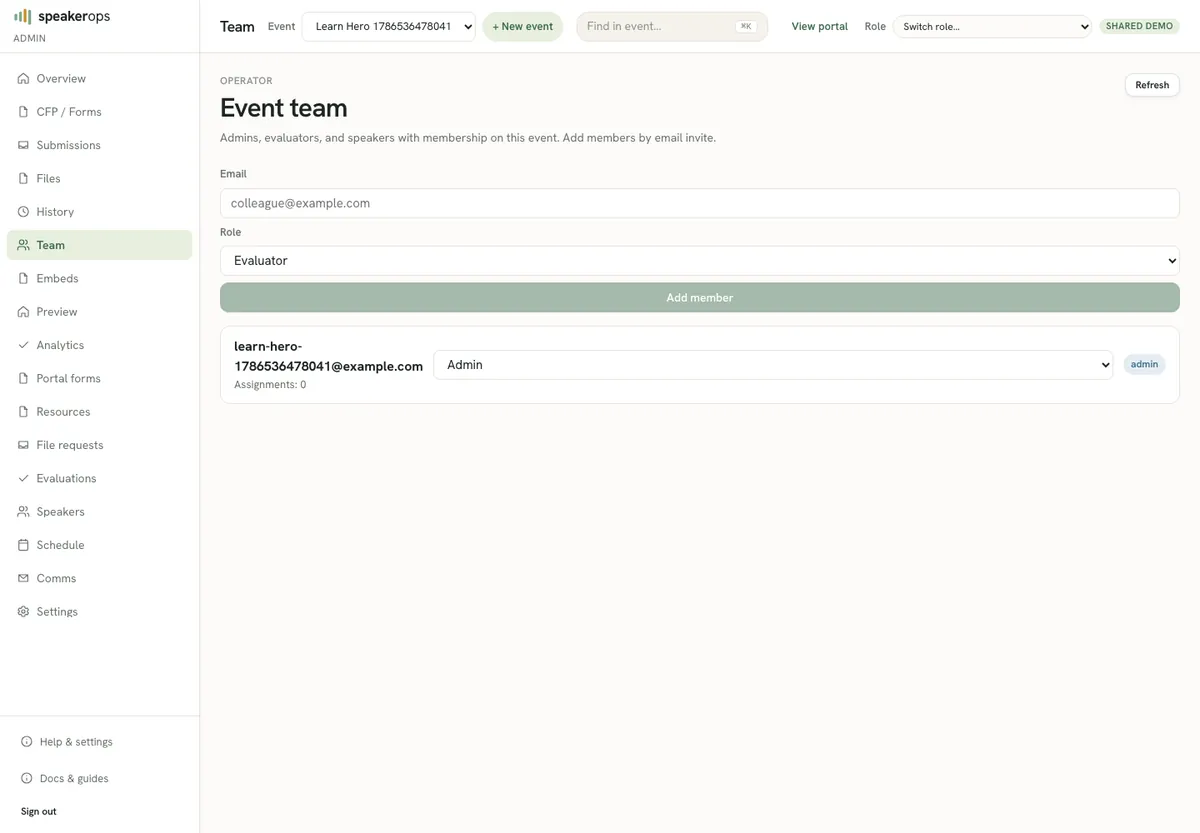Go to Analytics
This screenshot has height=833, width=1200.
[x=99, y=345]
